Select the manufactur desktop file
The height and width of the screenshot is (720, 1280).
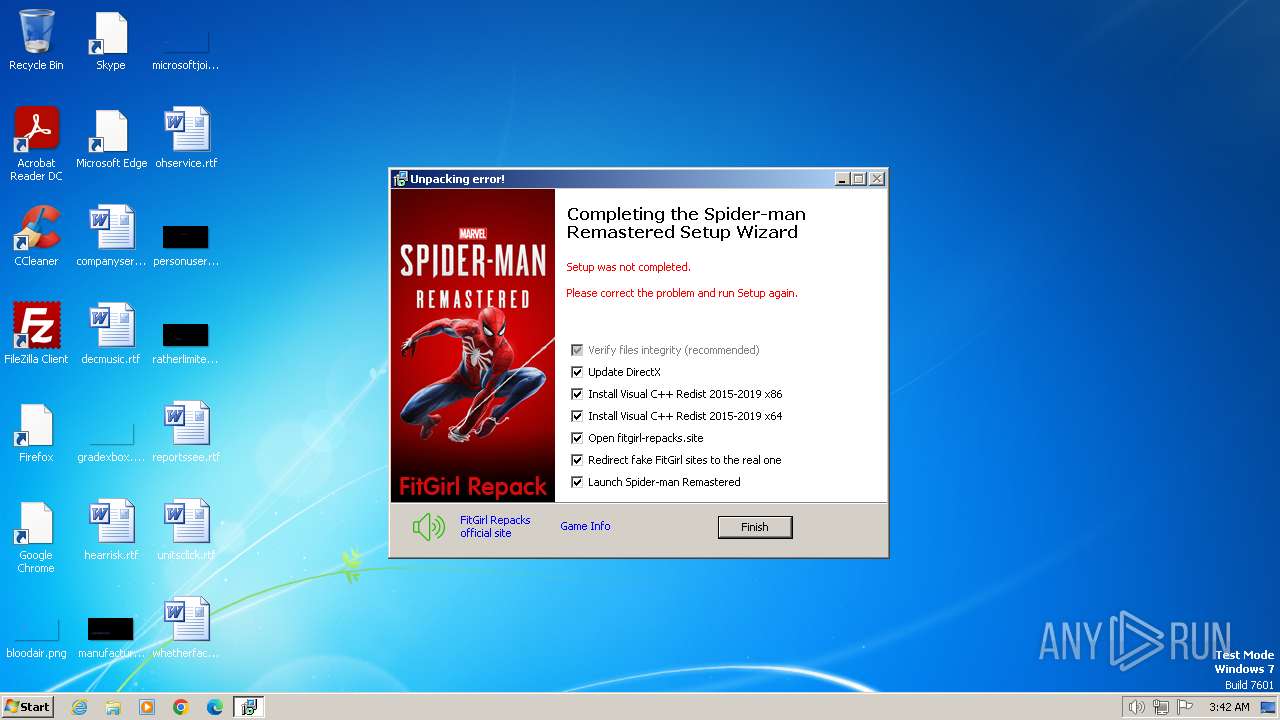tap(111, 636)
